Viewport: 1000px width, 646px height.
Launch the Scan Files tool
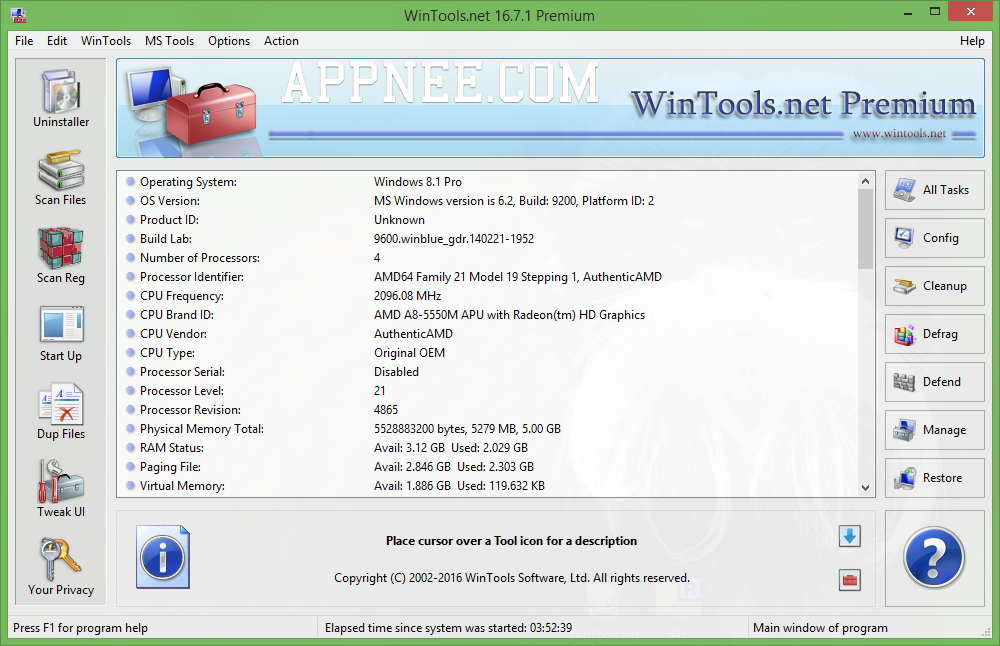pos(61,177)
